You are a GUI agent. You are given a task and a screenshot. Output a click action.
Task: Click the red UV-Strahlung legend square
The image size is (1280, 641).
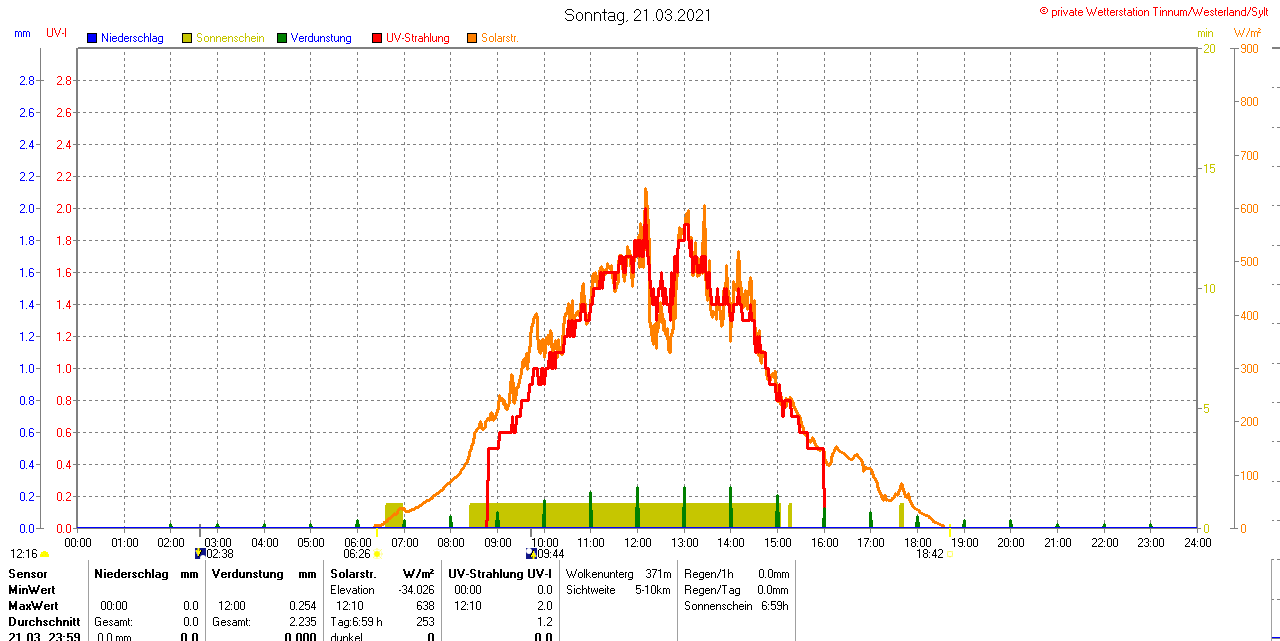point(377,38)
